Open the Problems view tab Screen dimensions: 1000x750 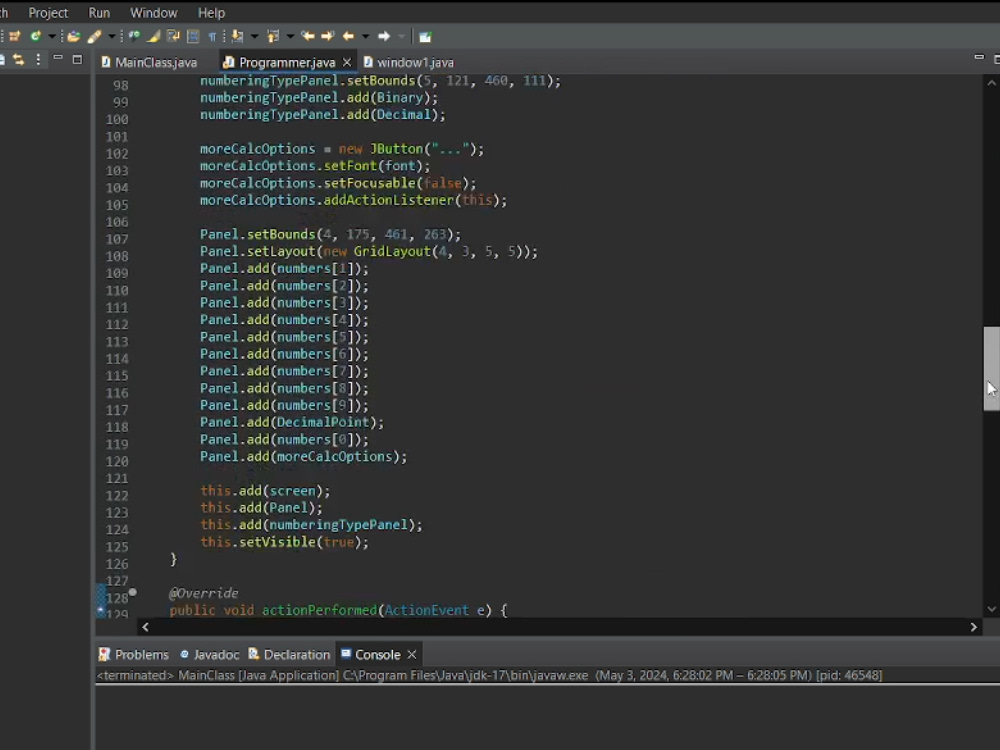pyautogui.click(x=141, y=654)
